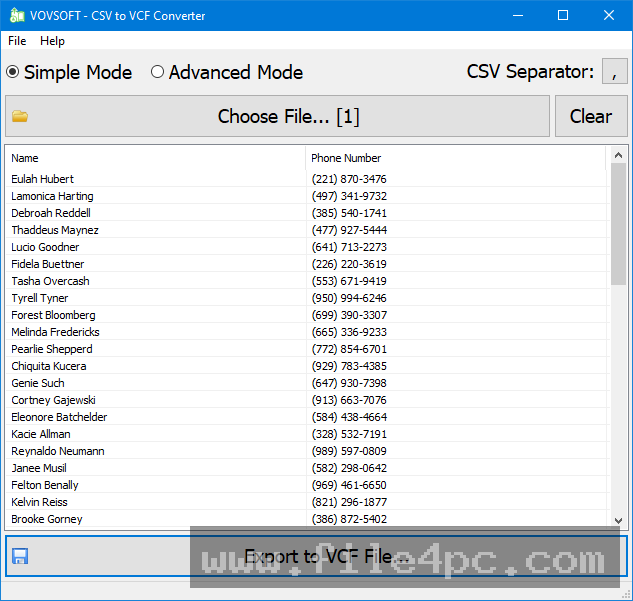The width and height of the screenshot is (633, 601).
Task: Click phone number (950) 994-6246
Action: pos(349,298)
